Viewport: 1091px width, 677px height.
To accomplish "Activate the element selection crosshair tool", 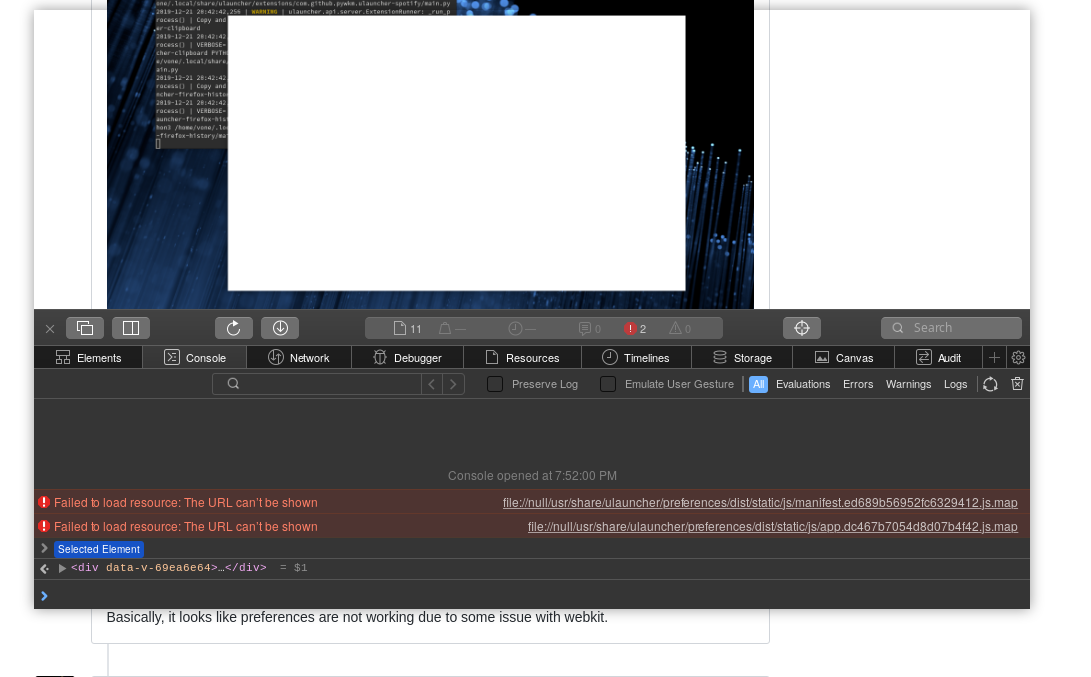I will (x=802, y=327).
